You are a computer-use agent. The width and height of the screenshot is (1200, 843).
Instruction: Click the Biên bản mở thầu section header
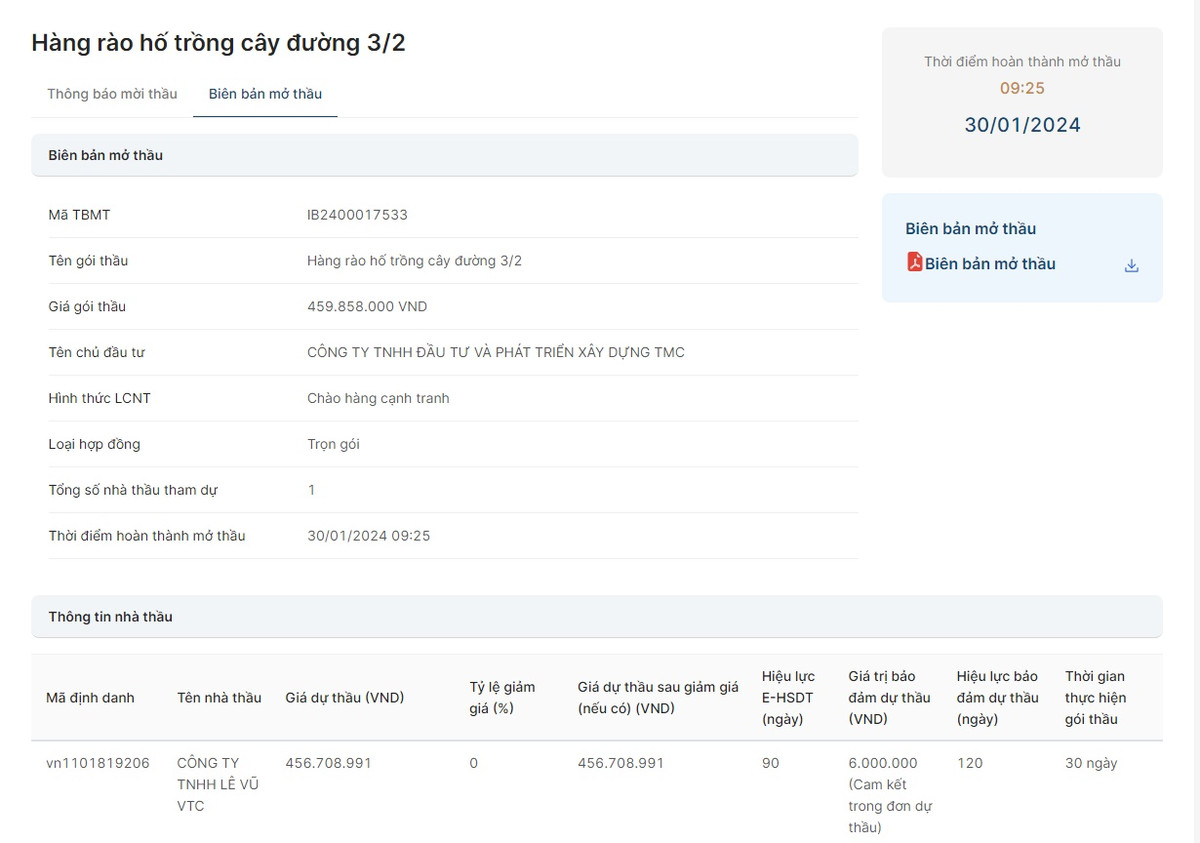tap(106, 155)
